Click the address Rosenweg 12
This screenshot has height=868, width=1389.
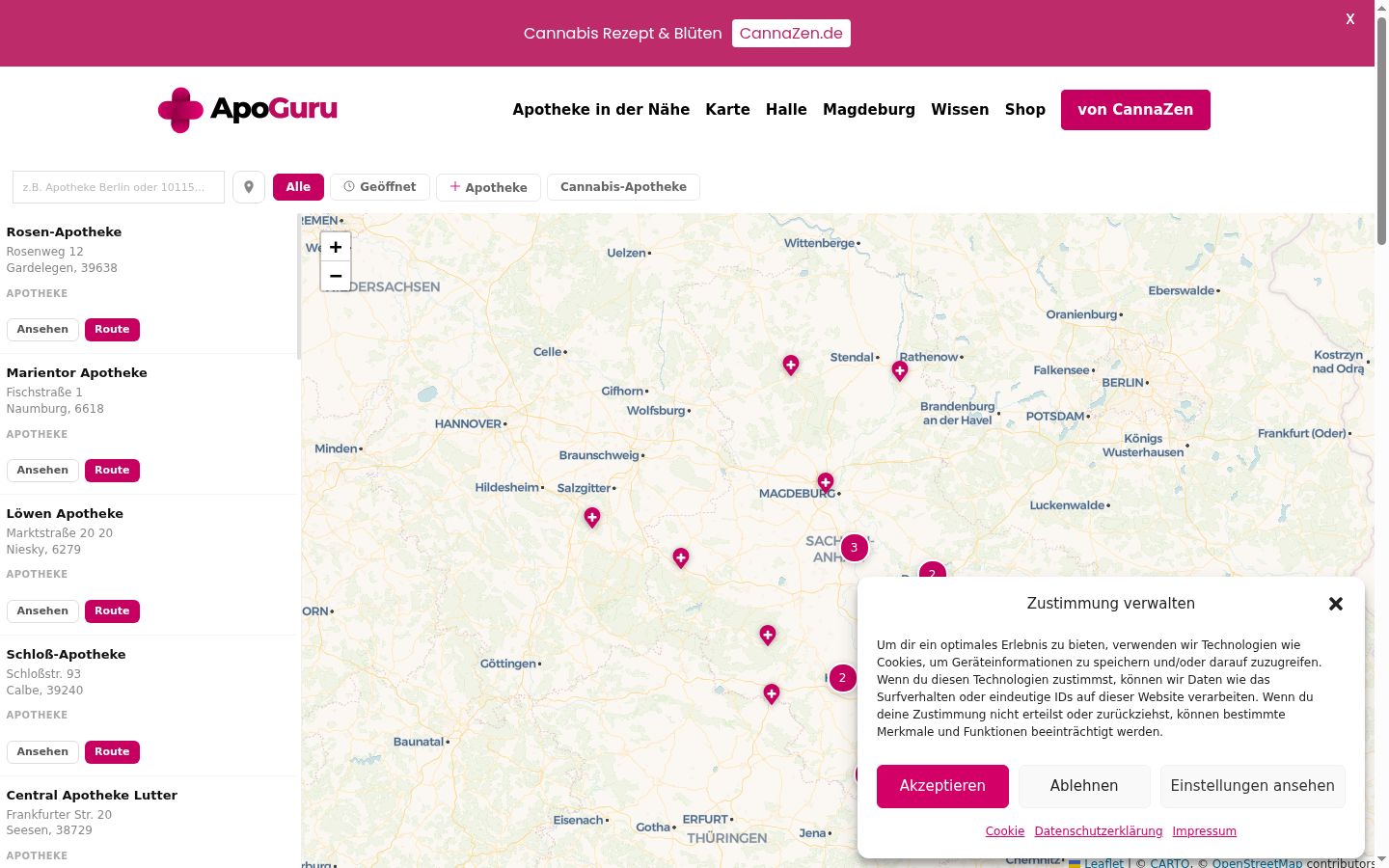pos(44,252)
